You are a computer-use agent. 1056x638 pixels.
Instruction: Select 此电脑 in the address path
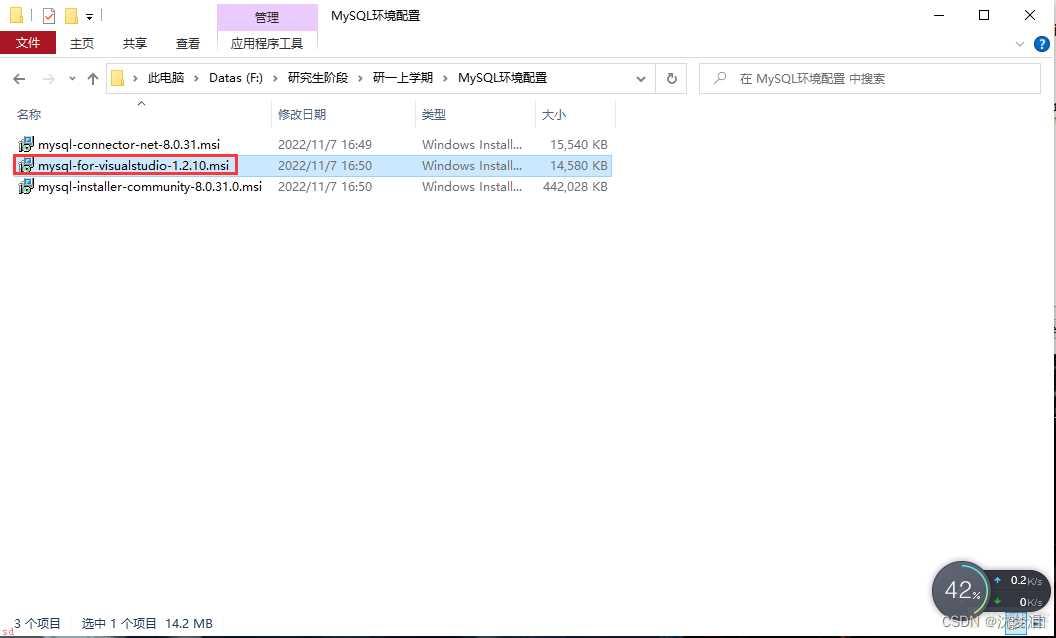(166, 78)
